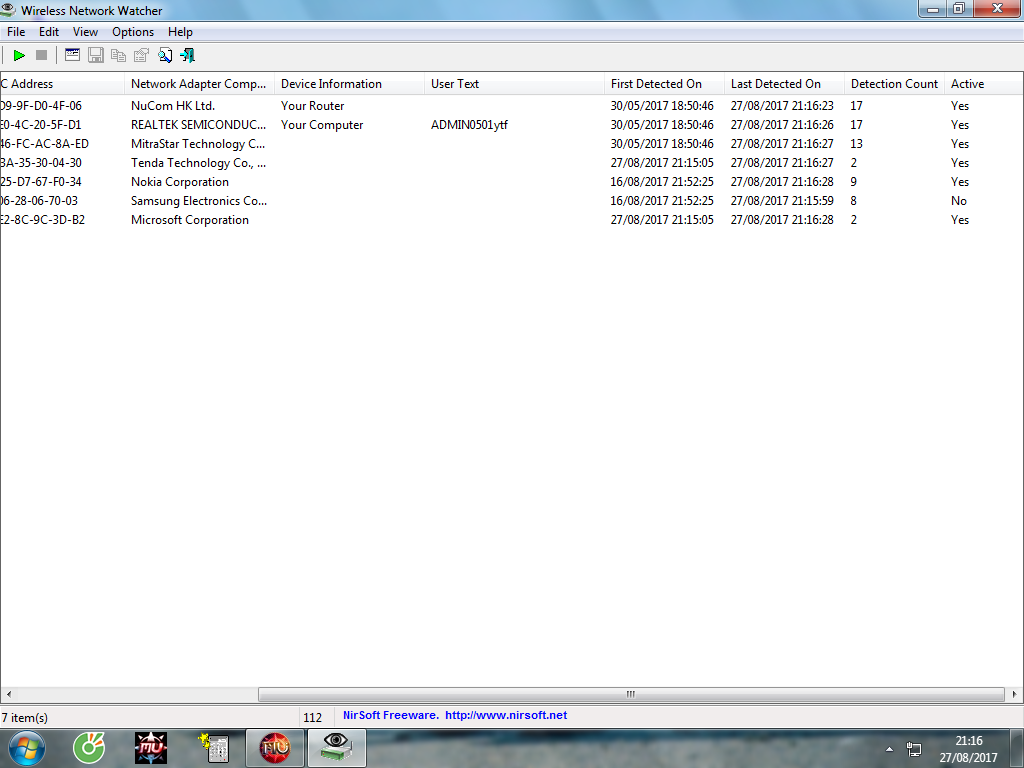Open Advanced Options toolbar icon
The width and height of the screenshot is (1024, 768).
click(x=72, y=55)
